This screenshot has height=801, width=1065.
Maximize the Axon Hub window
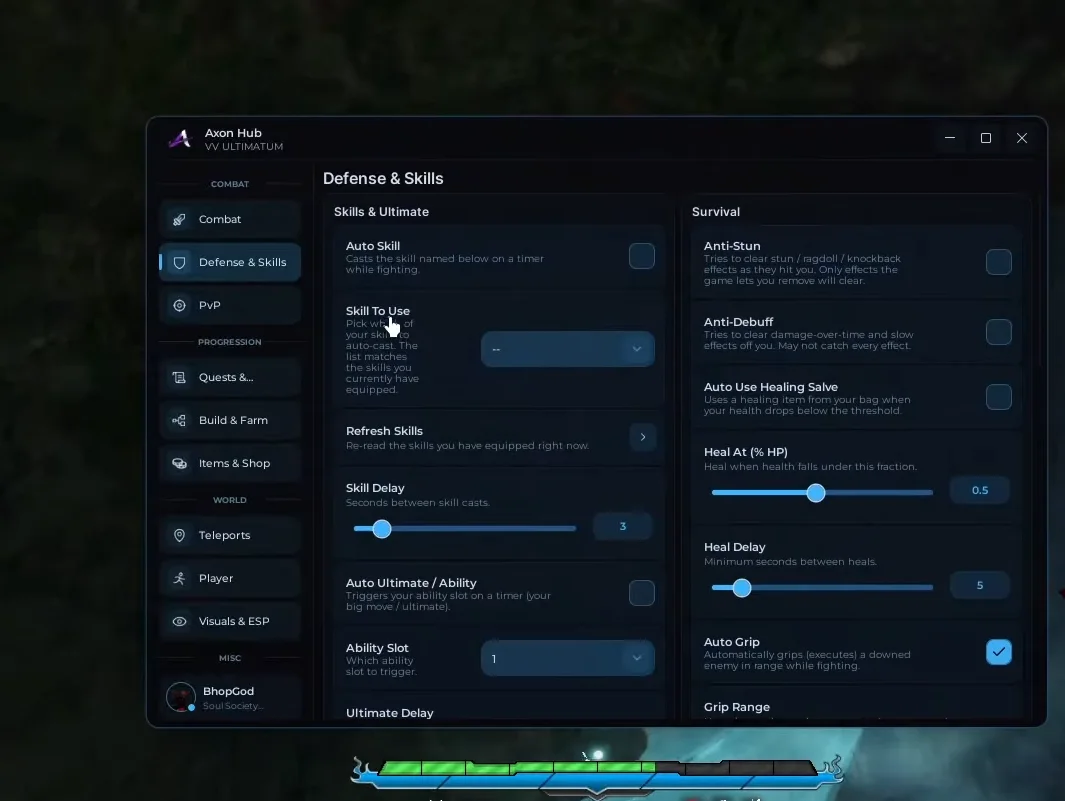click(x=986, y=138)
